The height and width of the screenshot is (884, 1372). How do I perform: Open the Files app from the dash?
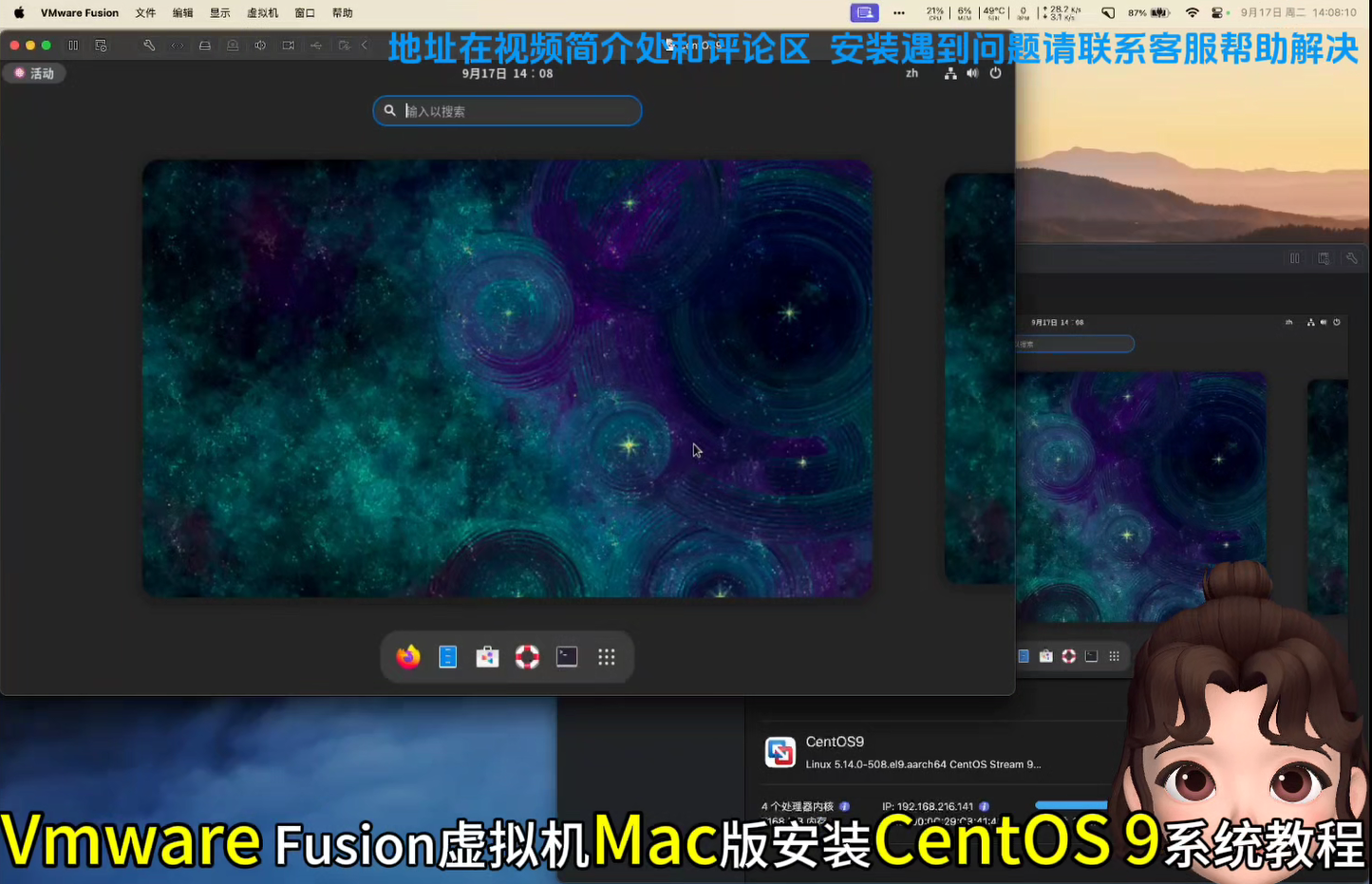(448, 657)
